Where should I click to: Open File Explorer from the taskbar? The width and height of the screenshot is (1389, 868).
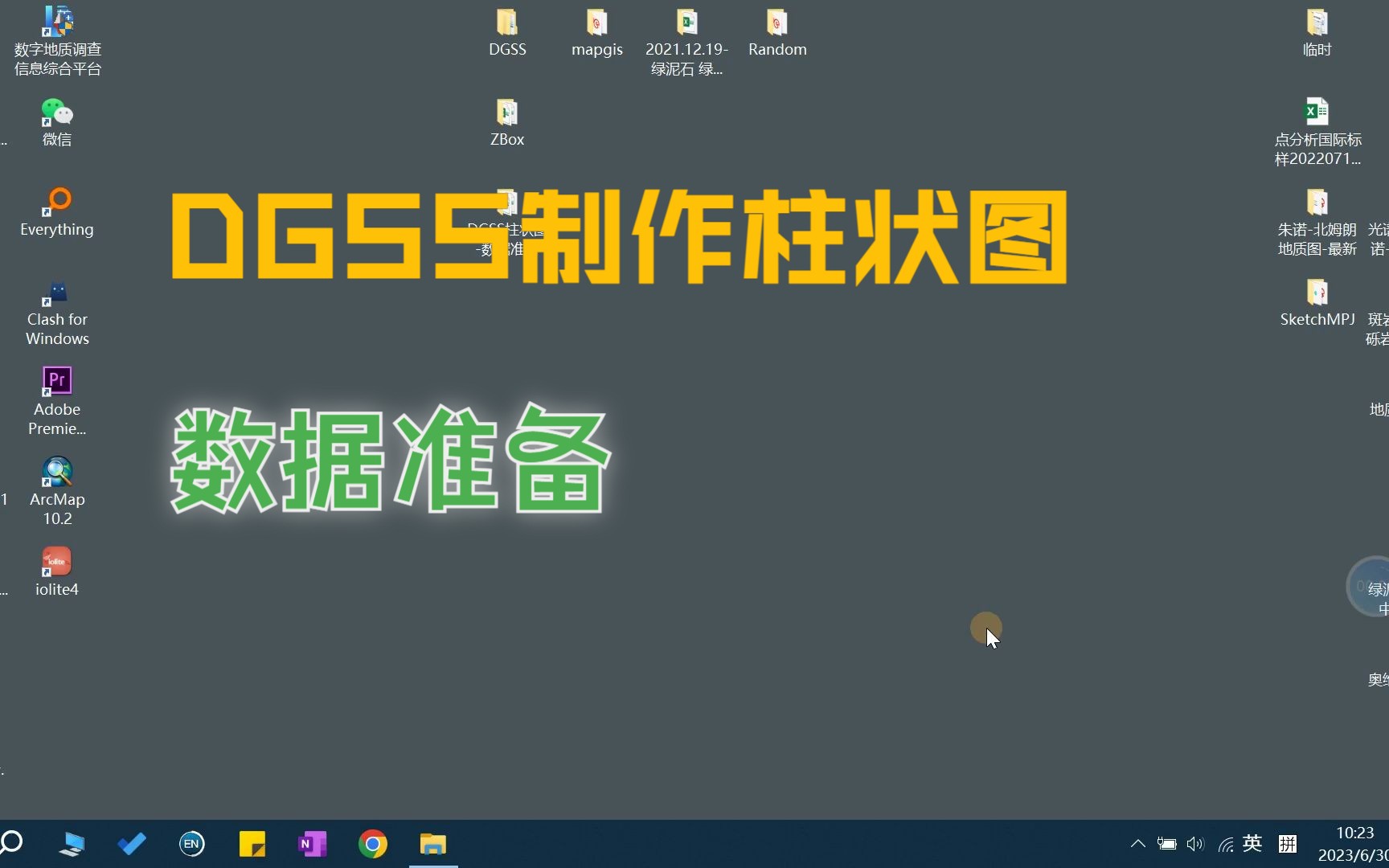pos(432,844)
